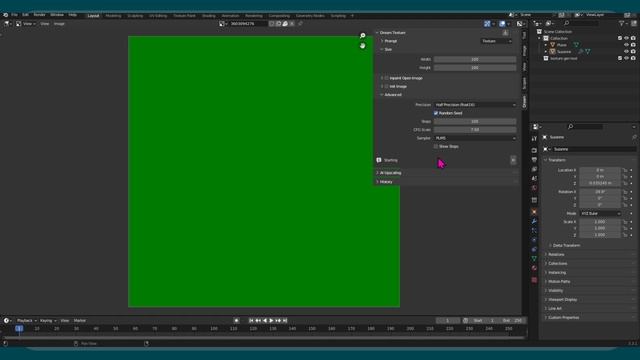Viewport: 640px width, 360px height.
Task: Open the Render properties tab icon
Action: coord(534,150)
